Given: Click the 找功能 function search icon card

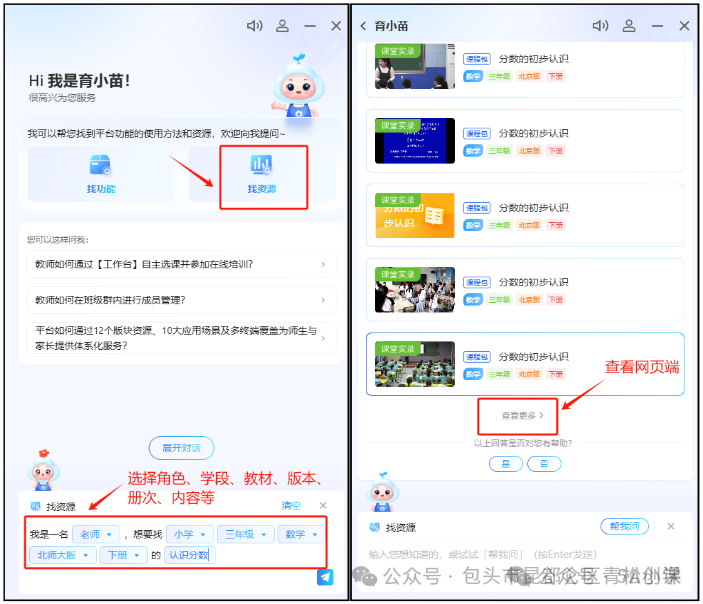Looking at the screenshot, I should (101, 174).
